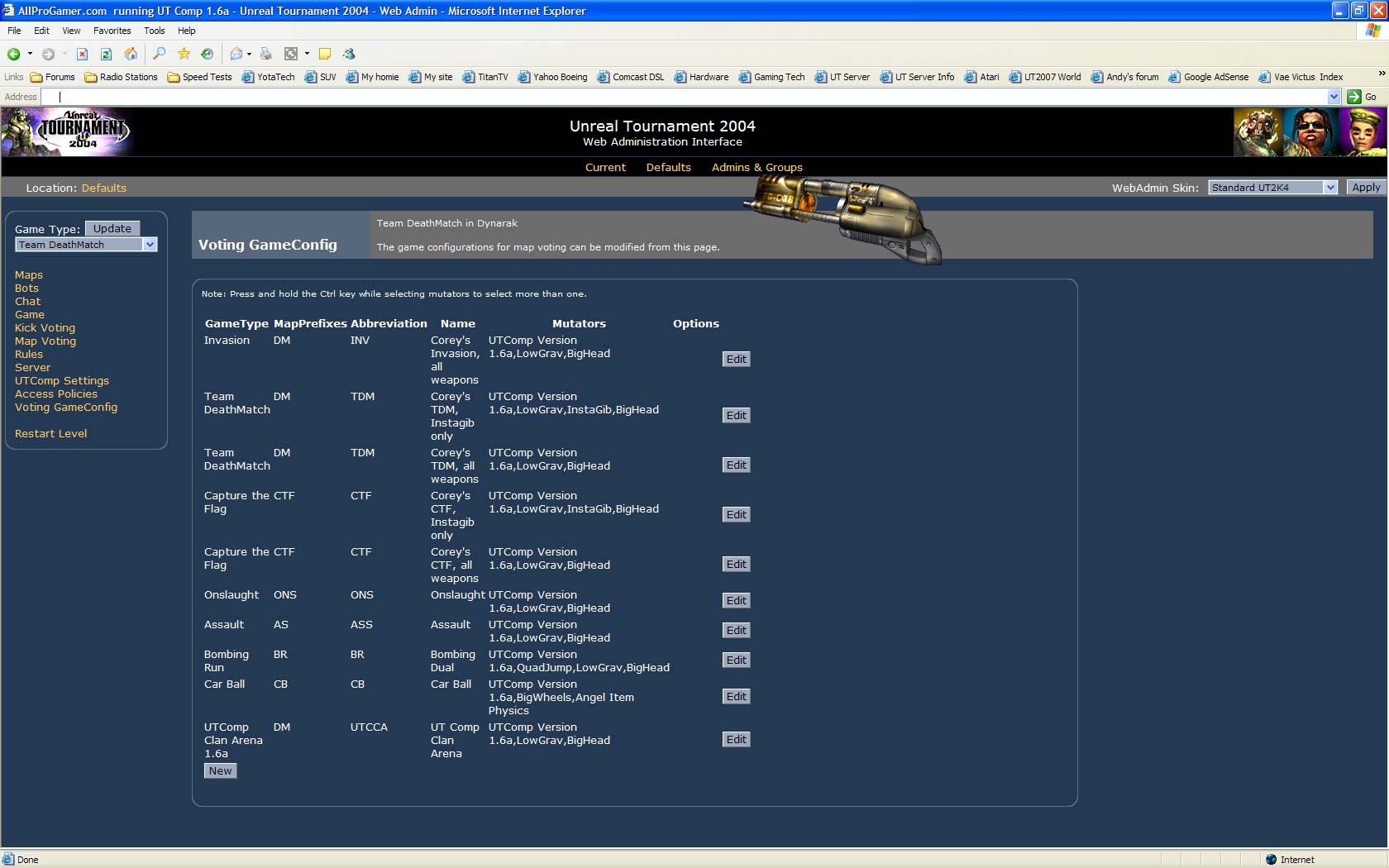The image size is (1389, 868).
Task: Click the New game config button
Action: [220, 770]
